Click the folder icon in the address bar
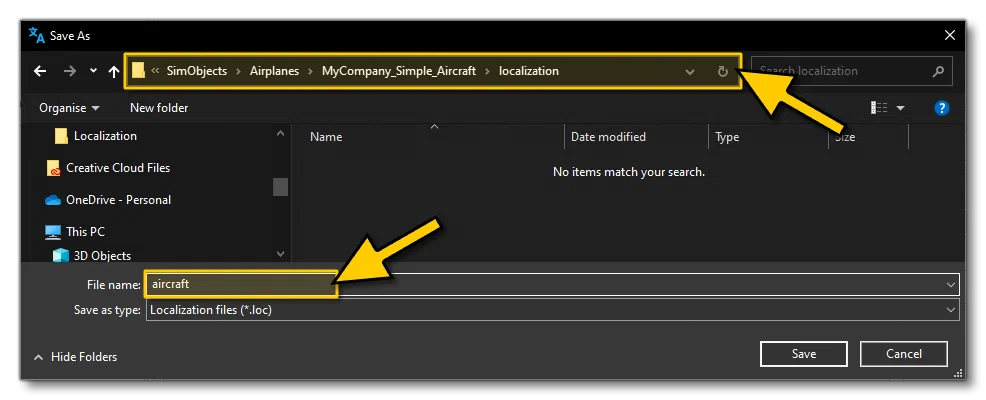986x400 pixels. [x=138, y=71]
